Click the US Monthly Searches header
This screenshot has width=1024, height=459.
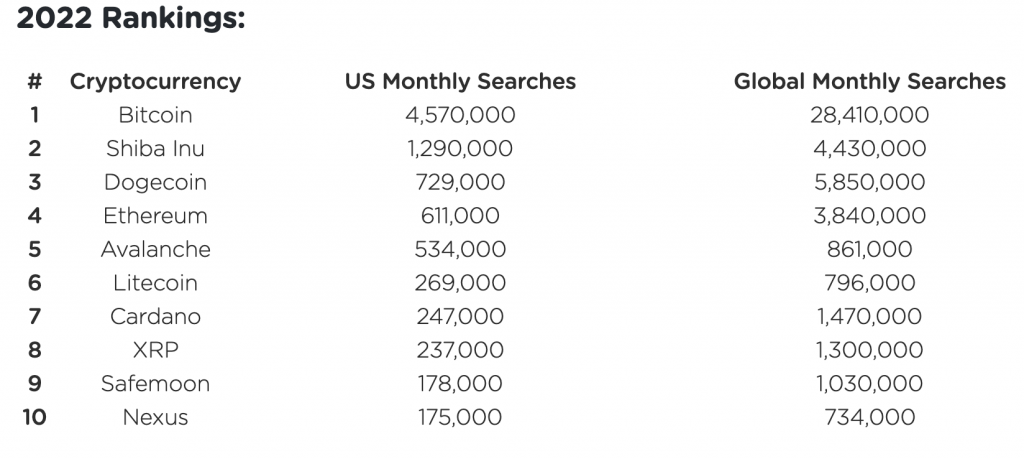click(460, 82)
